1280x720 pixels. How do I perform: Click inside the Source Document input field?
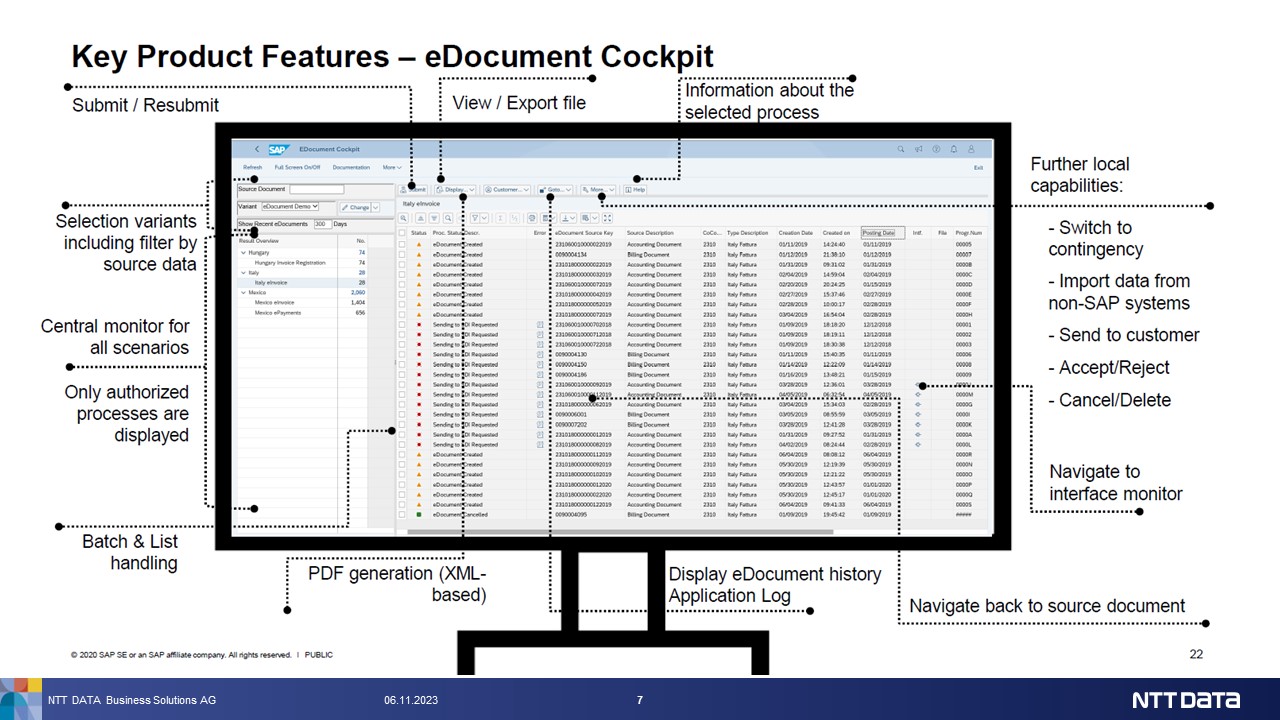point(318,188)
